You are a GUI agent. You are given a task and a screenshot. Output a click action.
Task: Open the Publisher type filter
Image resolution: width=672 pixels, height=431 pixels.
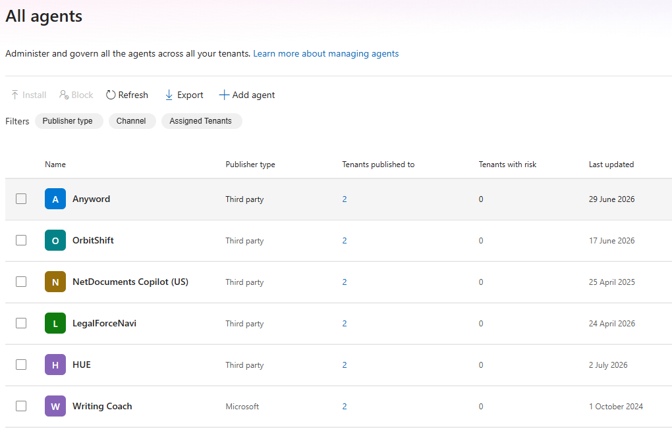pos(69,121)
